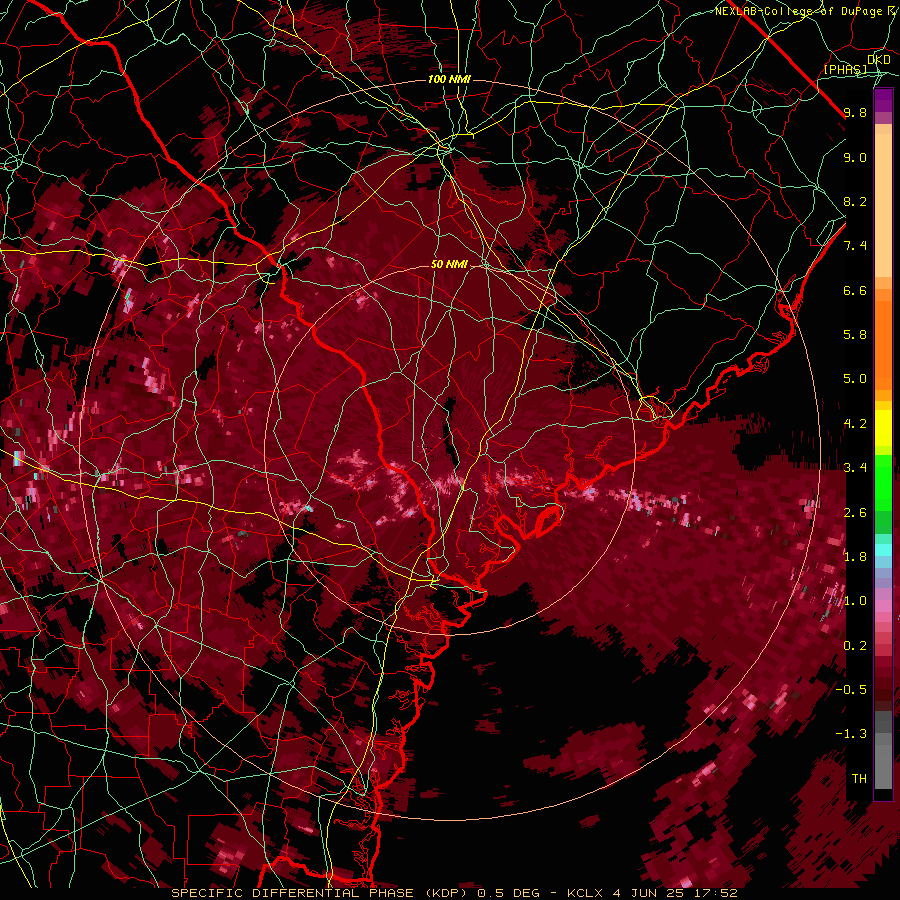Pick the yellow band of color scale
Screen dimensions: 900x900
[x=883, y=428]
